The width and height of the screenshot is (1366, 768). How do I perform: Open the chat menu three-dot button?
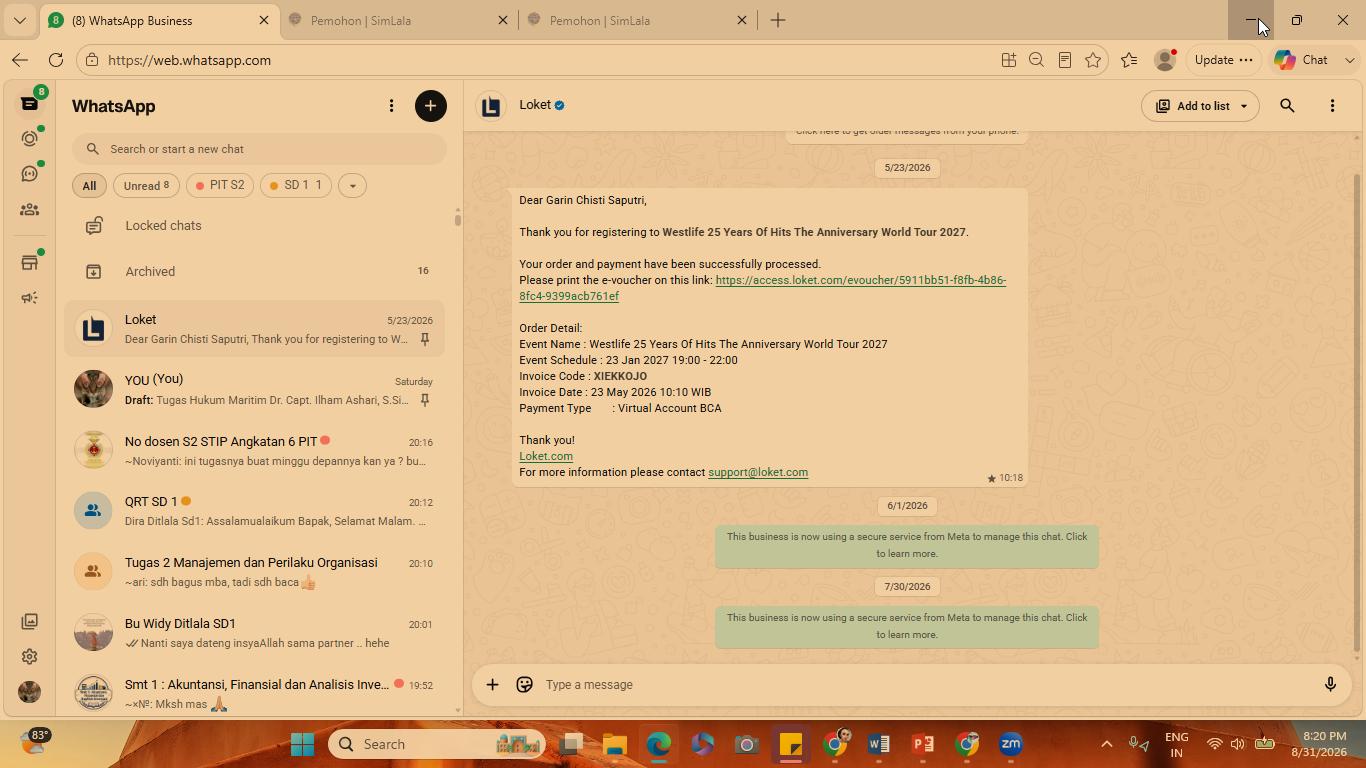[x=1332, y=106]
